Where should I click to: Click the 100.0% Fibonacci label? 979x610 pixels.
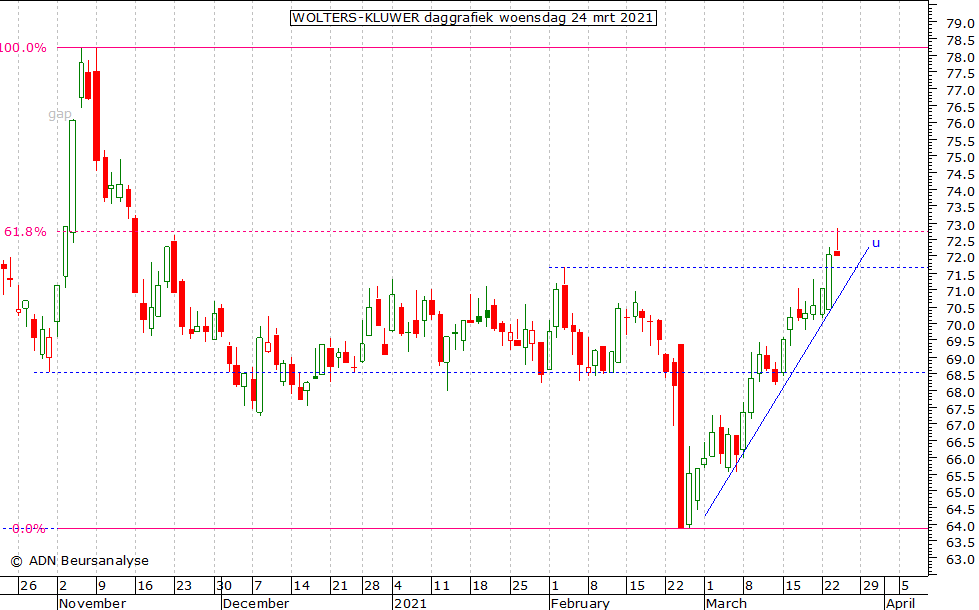click(23, 48)
